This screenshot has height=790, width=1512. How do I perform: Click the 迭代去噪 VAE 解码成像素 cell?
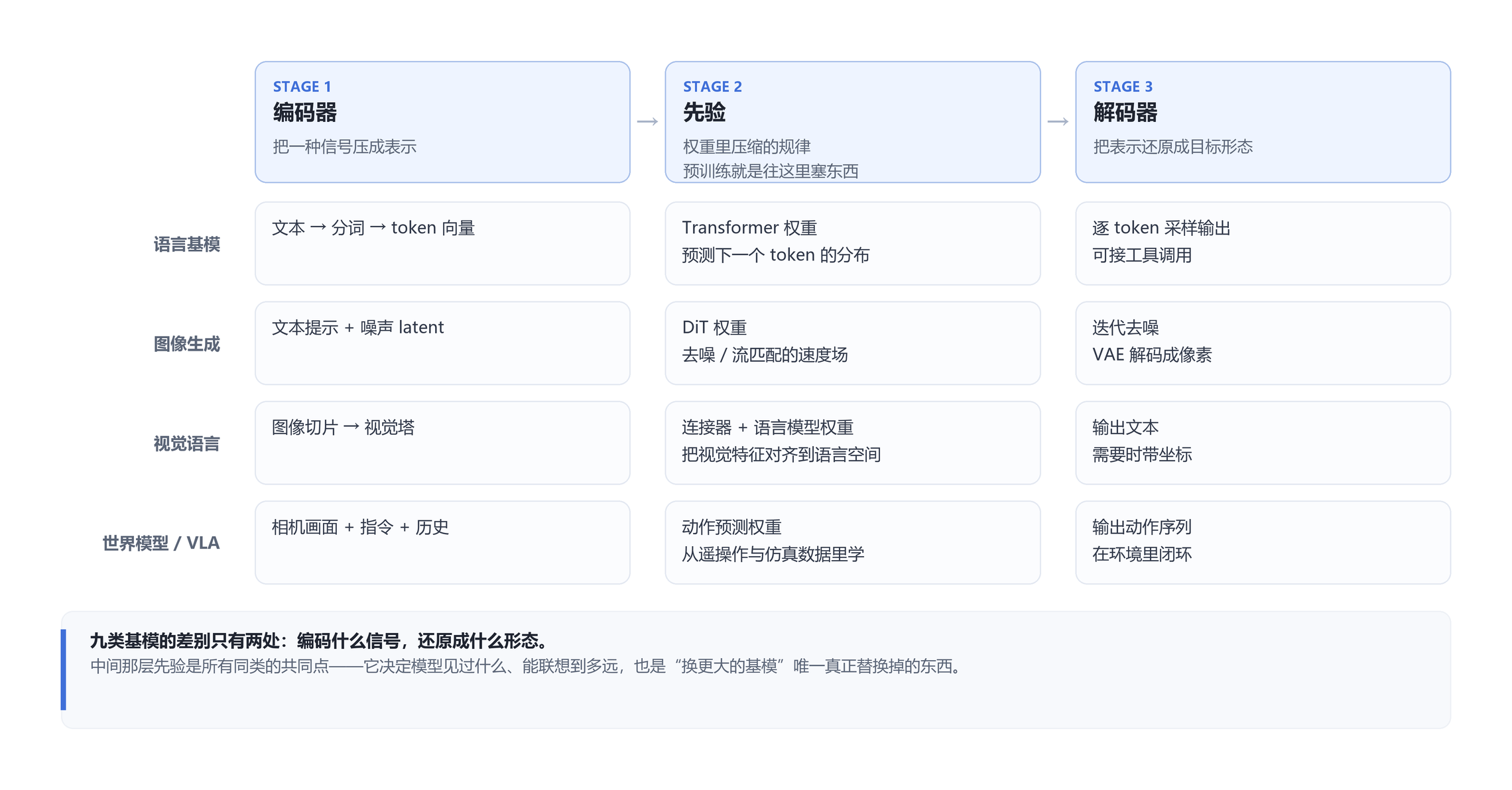click(x=1263, y=343)
